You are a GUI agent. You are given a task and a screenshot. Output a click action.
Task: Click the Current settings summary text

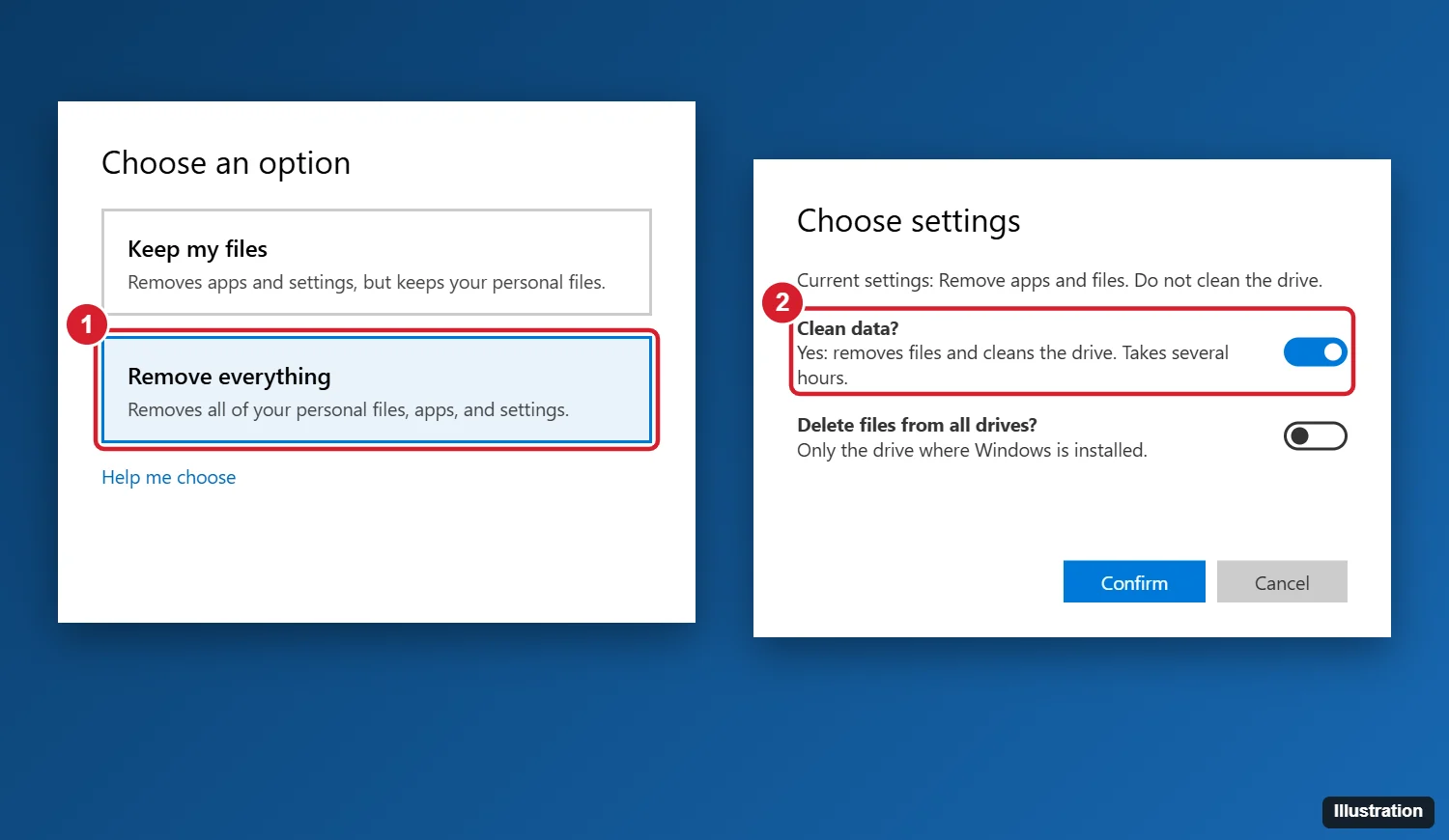tap(1060, 280)
